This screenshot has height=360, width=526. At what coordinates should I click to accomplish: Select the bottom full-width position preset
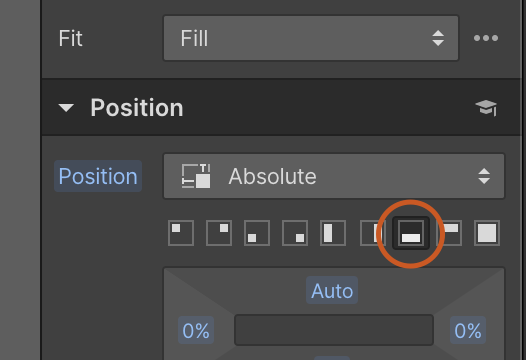click(411, 233)
